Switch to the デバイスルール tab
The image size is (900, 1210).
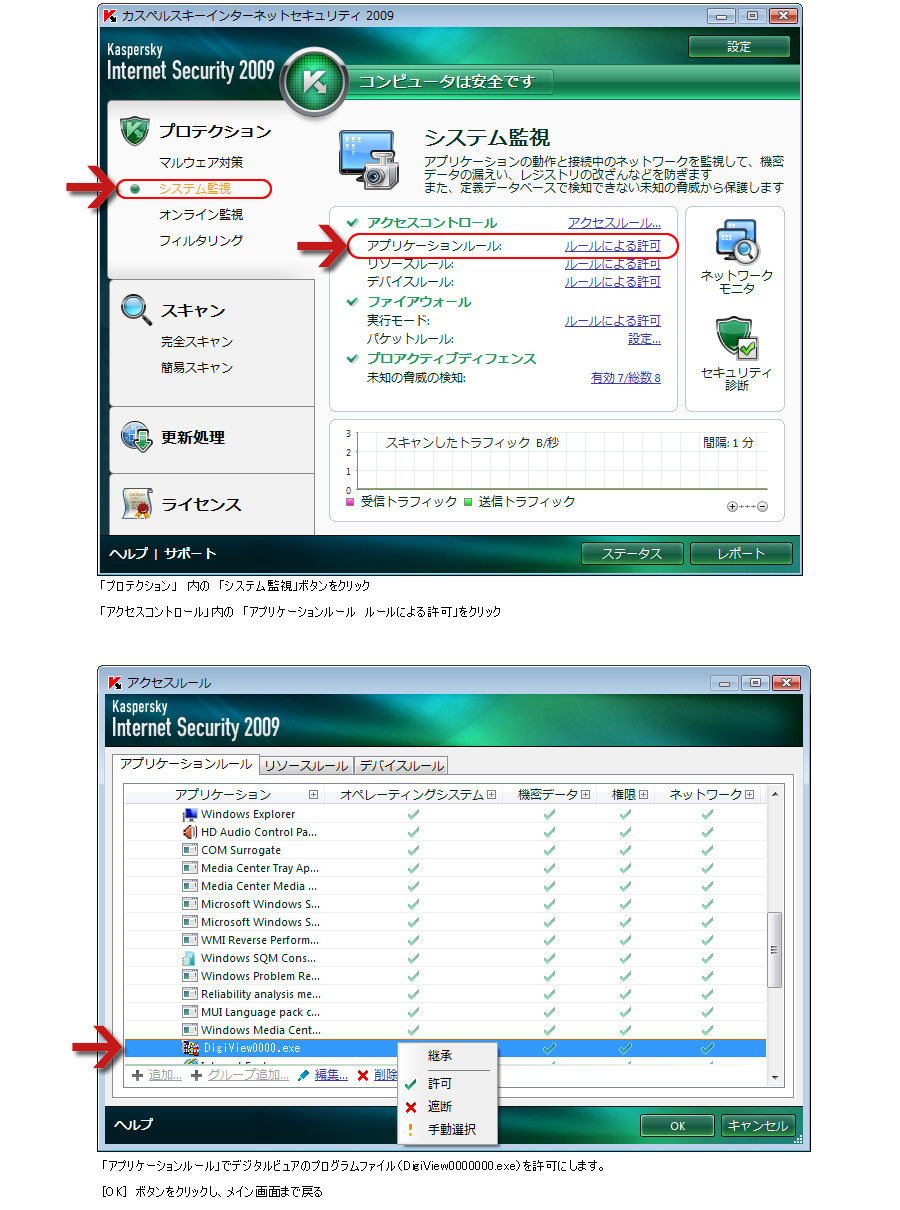401,766
